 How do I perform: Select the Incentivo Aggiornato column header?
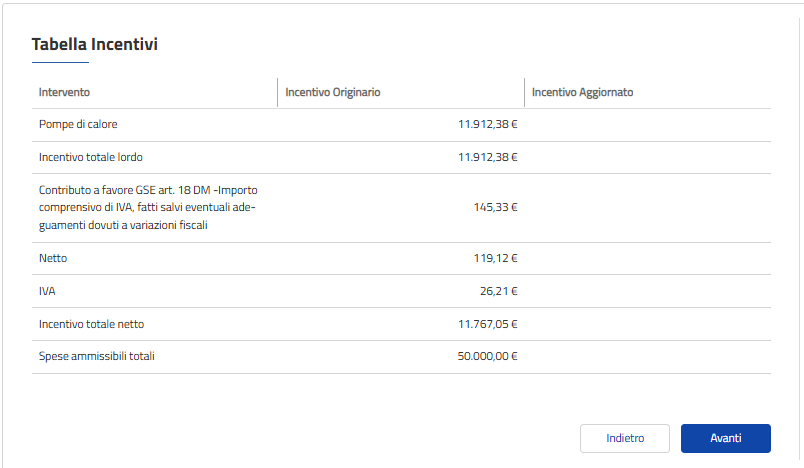point(582,92)
